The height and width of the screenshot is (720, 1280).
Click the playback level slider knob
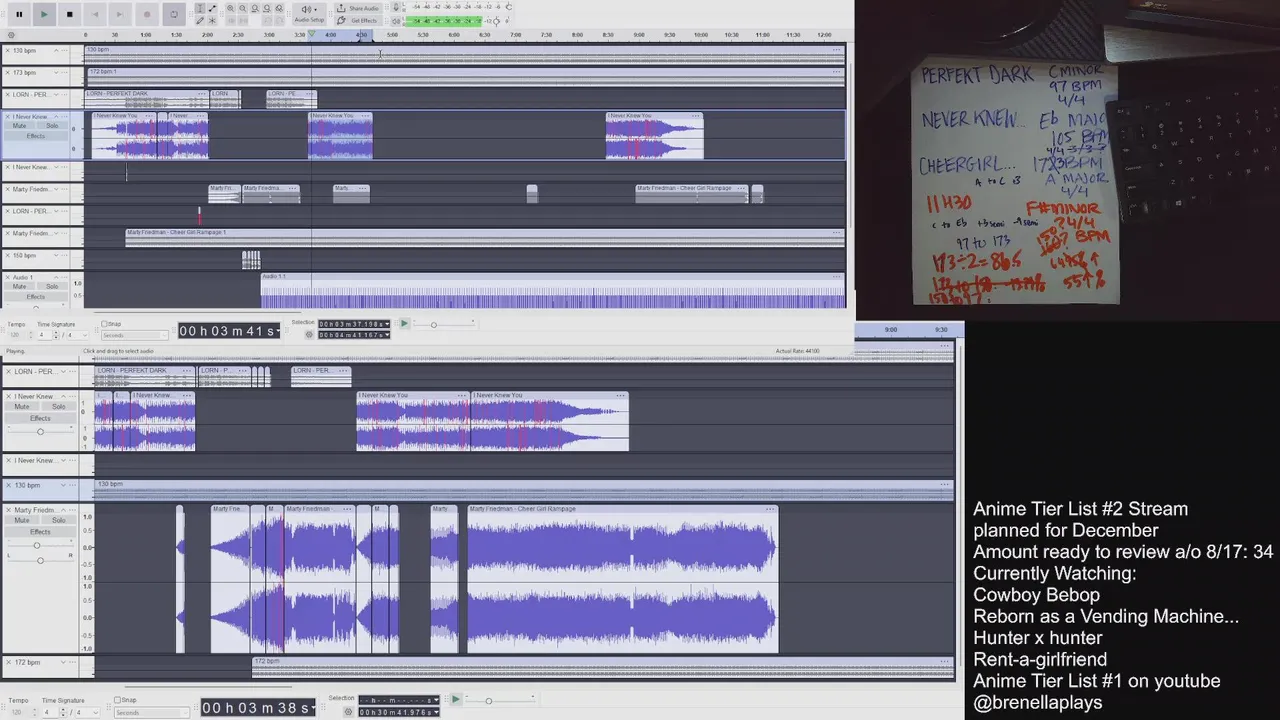496,21
